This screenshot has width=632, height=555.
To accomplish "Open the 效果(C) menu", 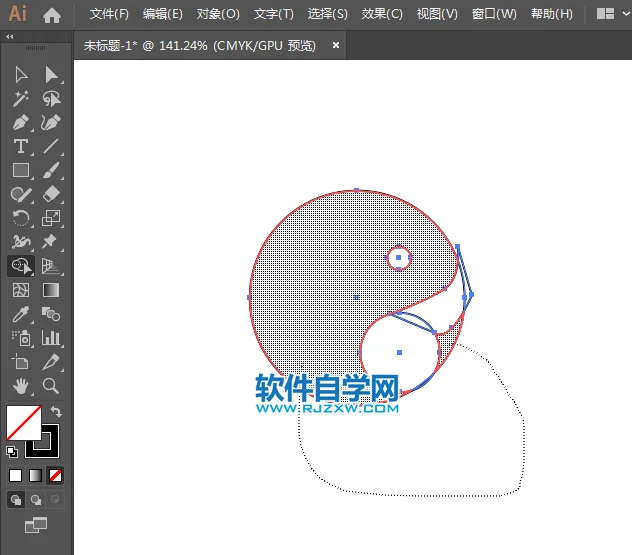I will 382,14.
